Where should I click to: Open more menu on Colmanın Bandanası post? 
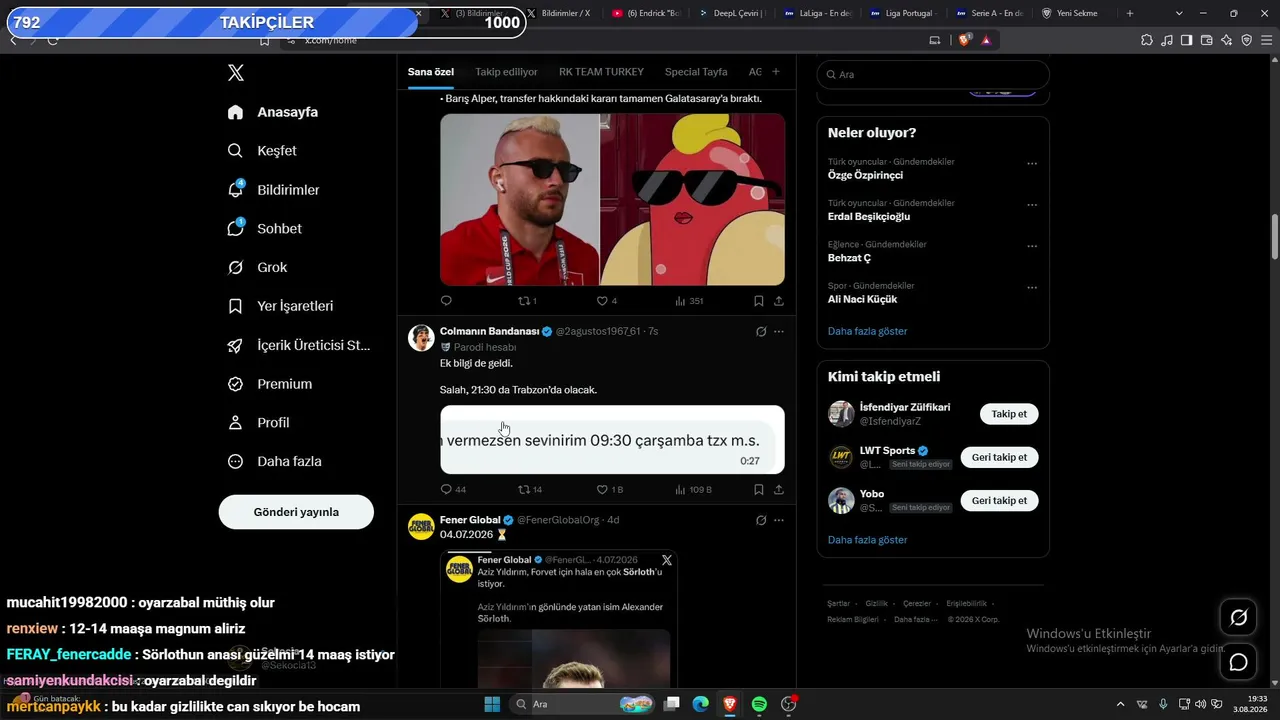779,331
